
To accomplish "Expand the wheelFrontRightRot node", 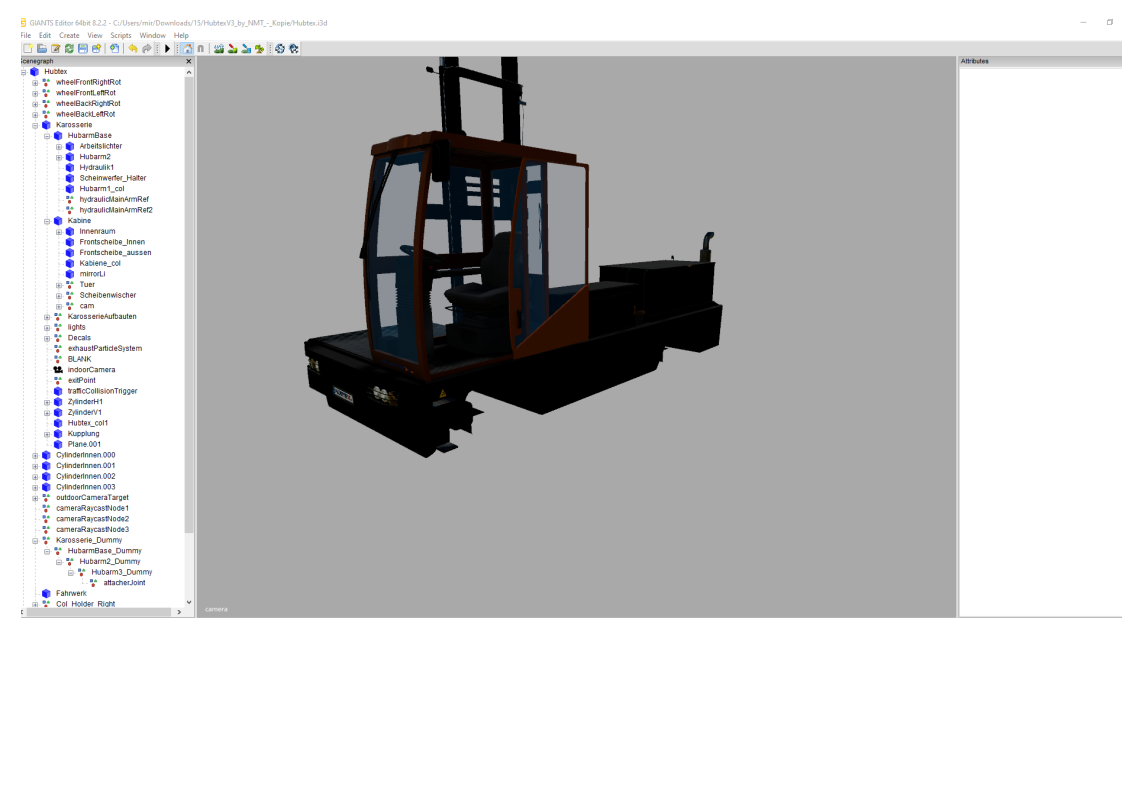I will click(35, 82).
